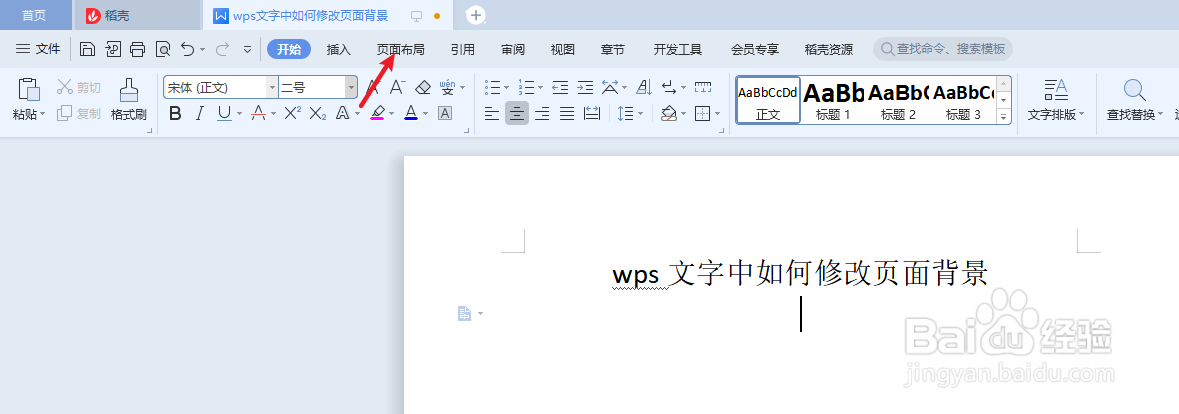This screenshot has height=414, width=1179.
Task: Click the ruler tab stops icon
Action: tap(703, 87)
